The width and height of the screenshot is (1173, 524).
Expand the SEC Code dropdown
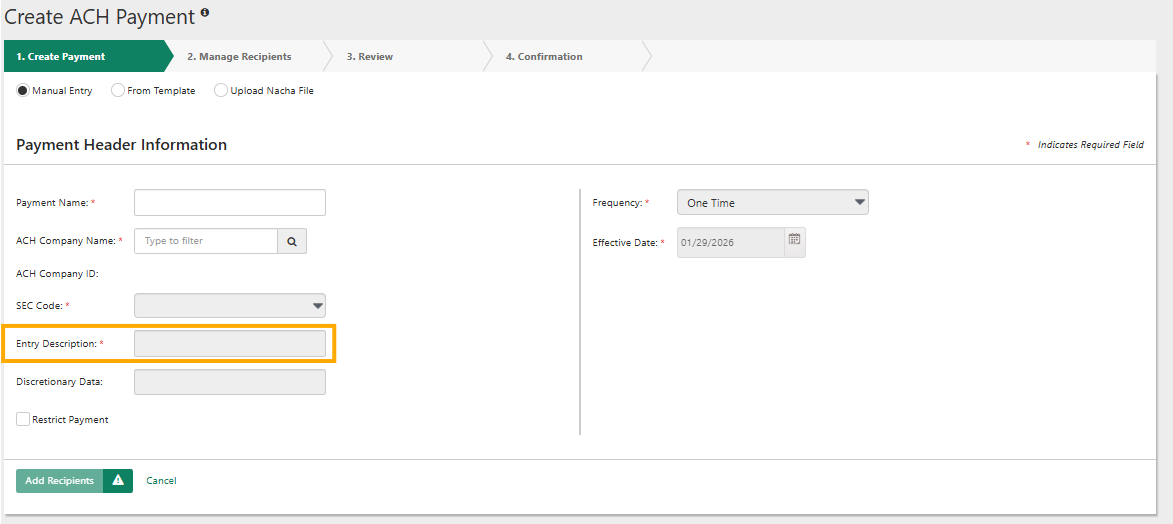(x=230, y=306)
